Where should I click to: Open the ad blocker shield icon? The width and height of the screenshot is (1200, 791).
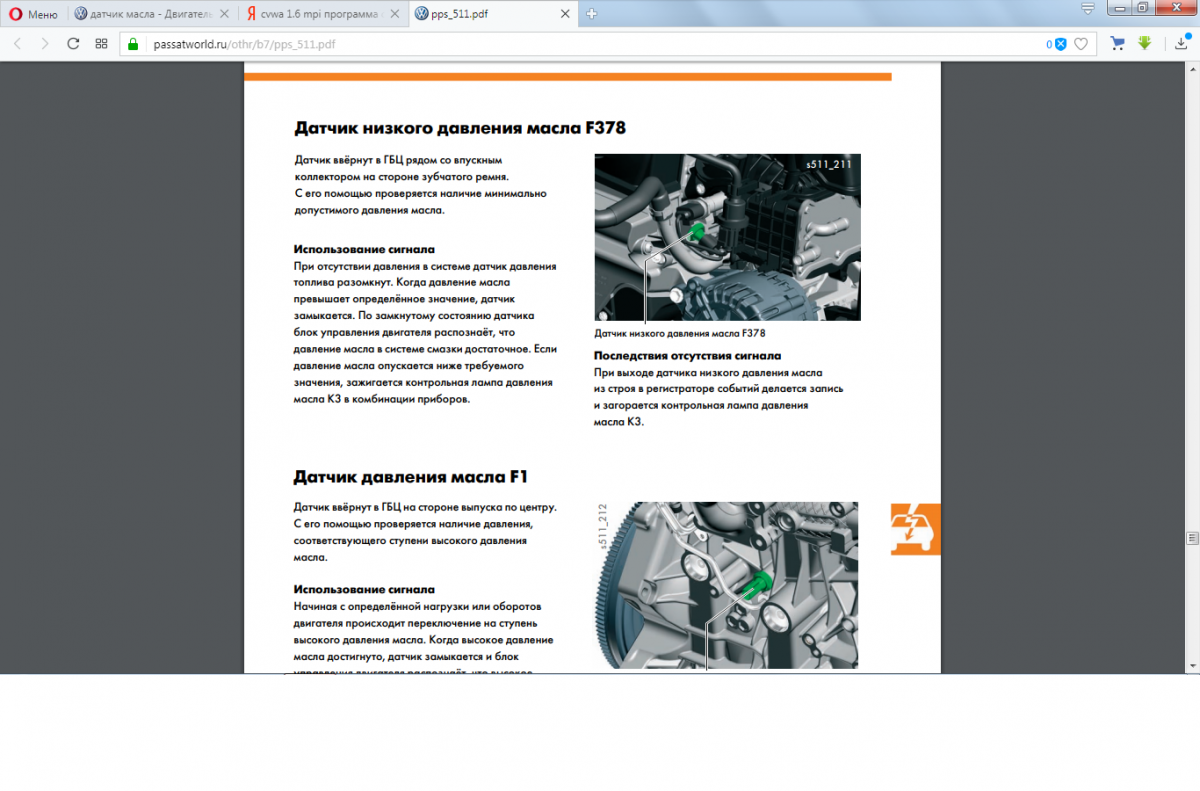point(1061,44)
